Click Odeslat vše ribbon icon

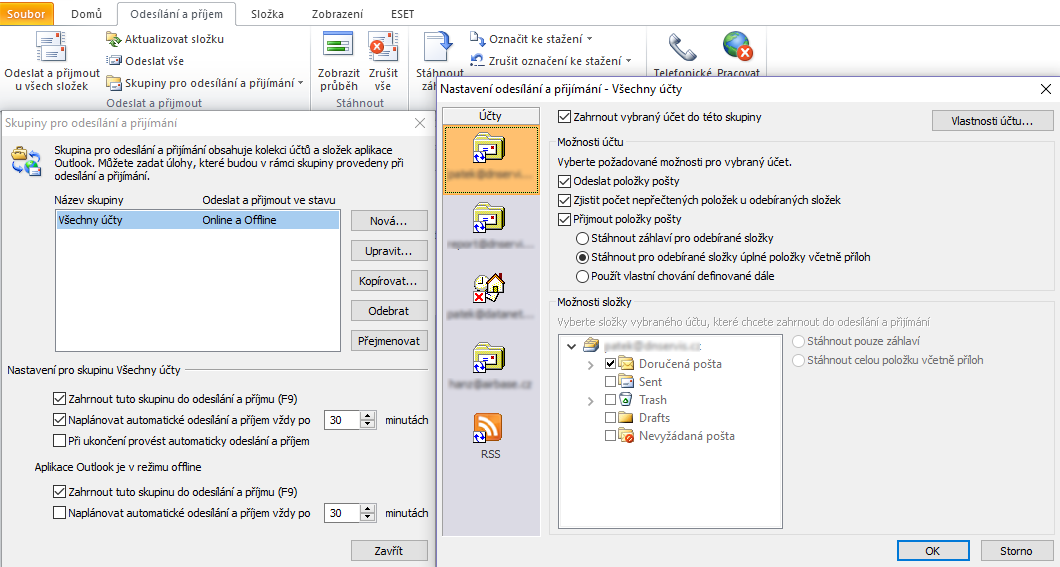(x=114, y=61)
